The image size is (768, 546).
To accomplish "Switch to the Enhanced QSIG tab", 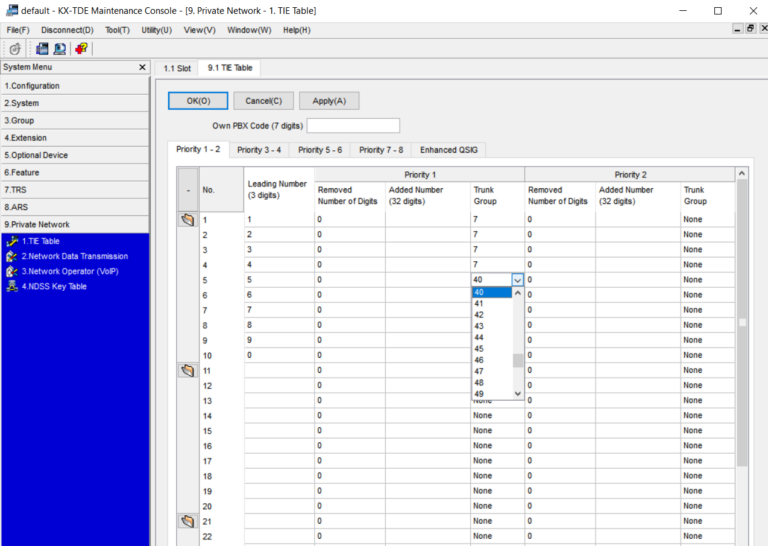I will (x=452, y=149).
